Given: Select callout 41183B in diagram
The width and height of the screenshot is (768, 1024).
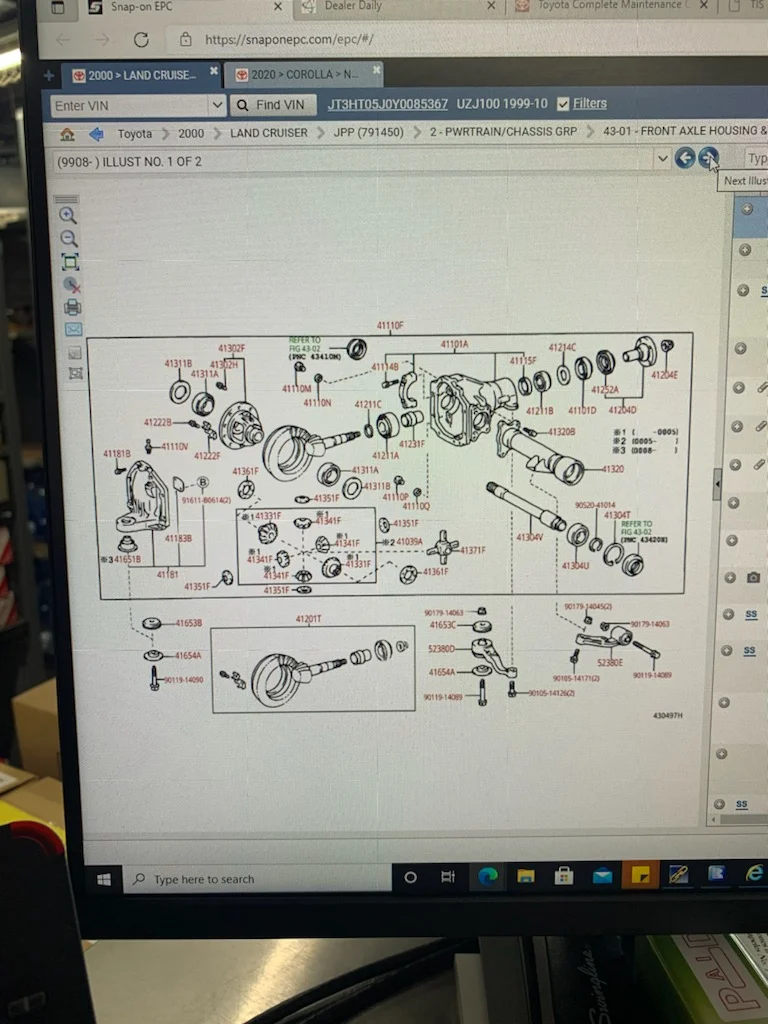Looking at the screenshot, I should 178,538.
